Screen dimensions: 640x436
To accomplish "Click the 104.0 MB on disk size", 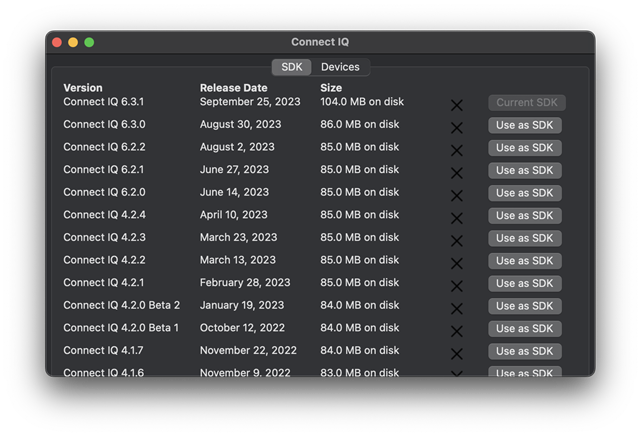I will pyautogui.click(x=362, y=102).
